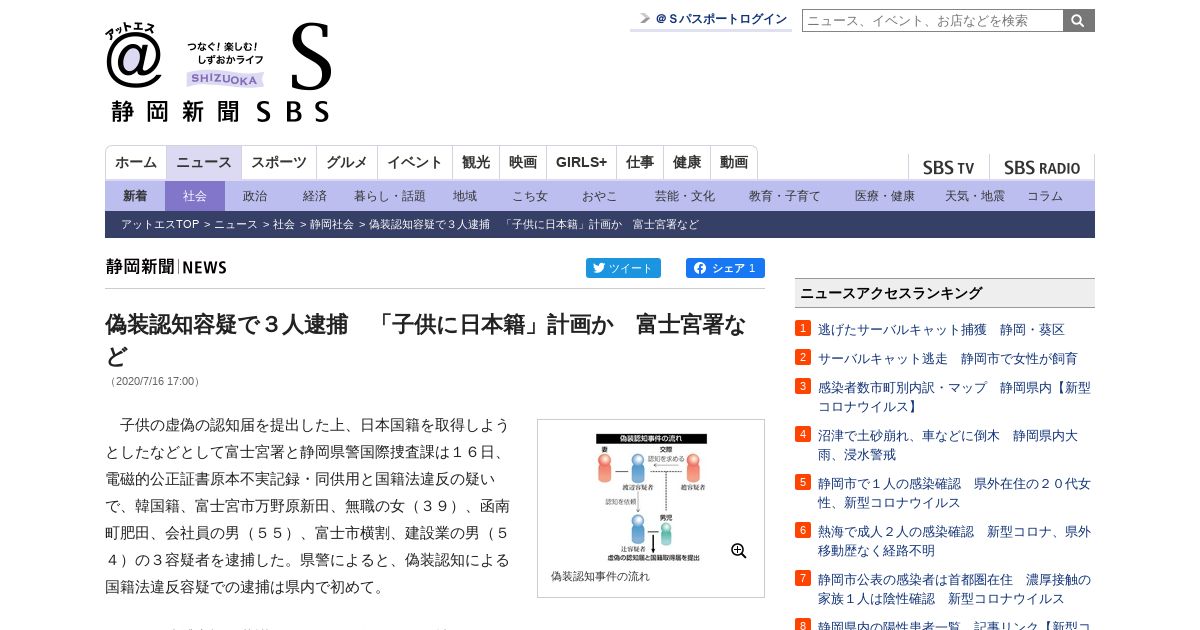The image size is (1200, 630).
Task: Open the 健康 tab
Action: [x=687, y=162]
